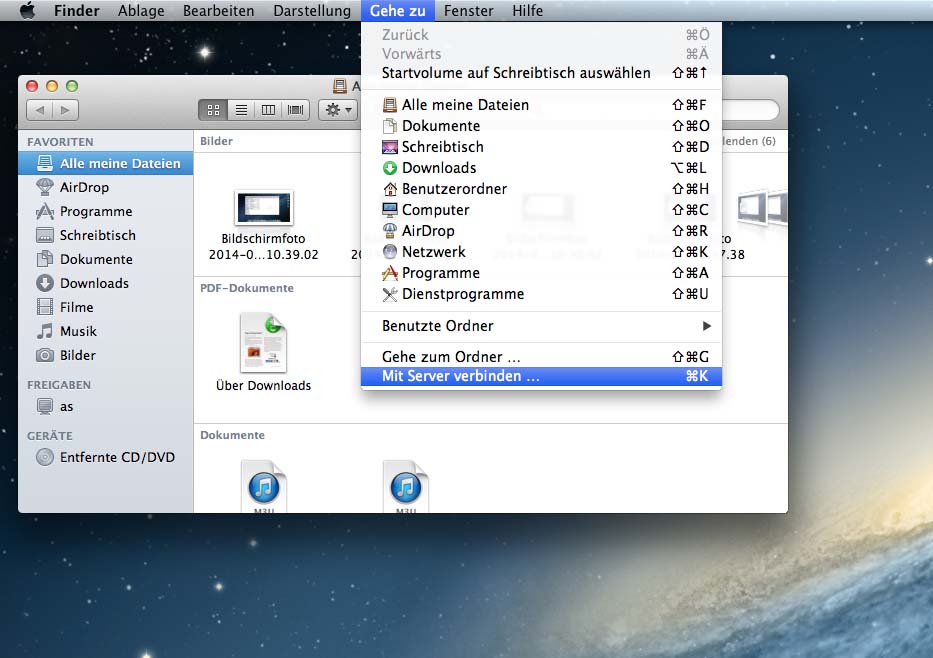Select Entfernte CD/DVD device
The width and height of the screenshot is (933, 658).
[116, 457]
